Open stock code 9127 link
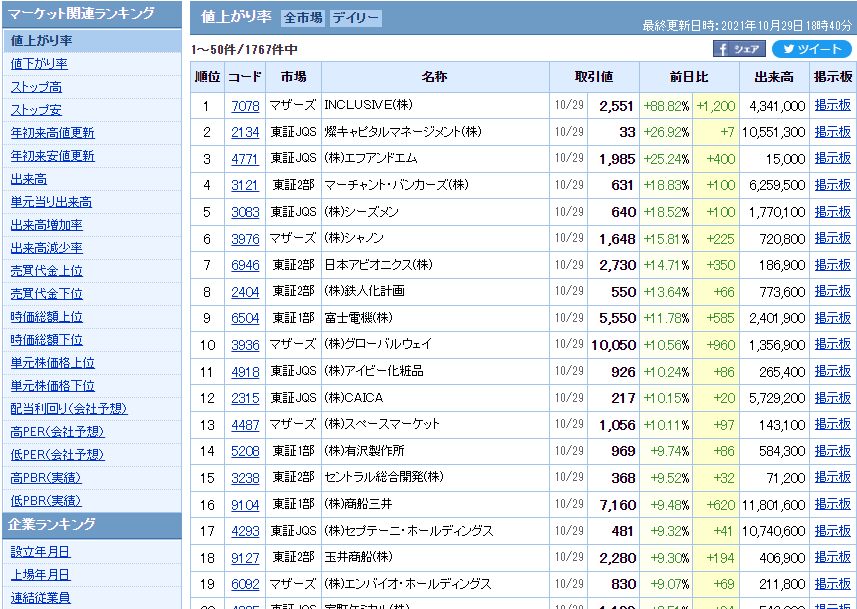This screenshot has height=609, width=857. 245,558
